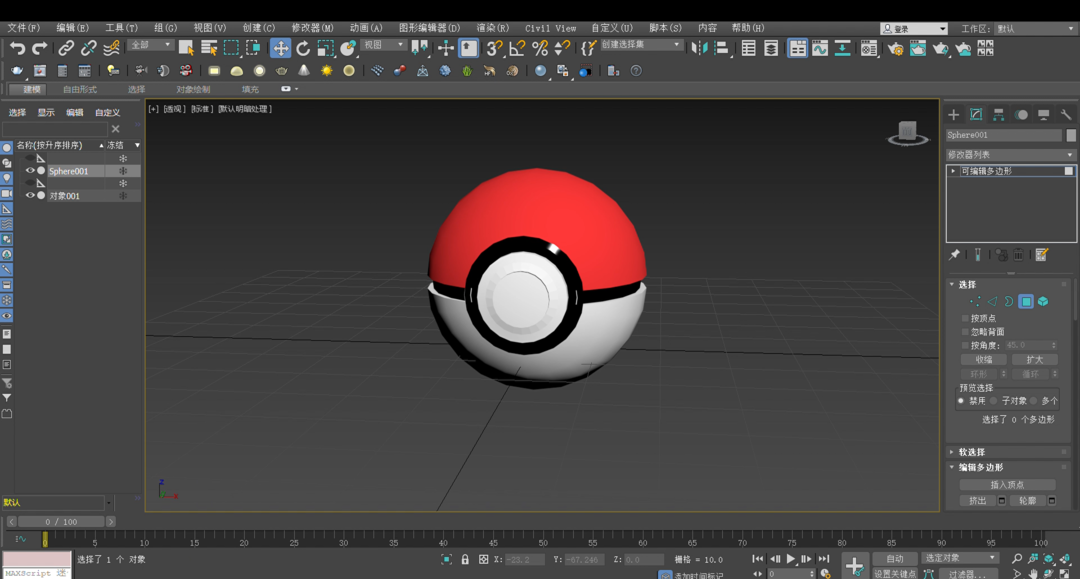Click the Mirror tool icon

click(x=699, y=48)
